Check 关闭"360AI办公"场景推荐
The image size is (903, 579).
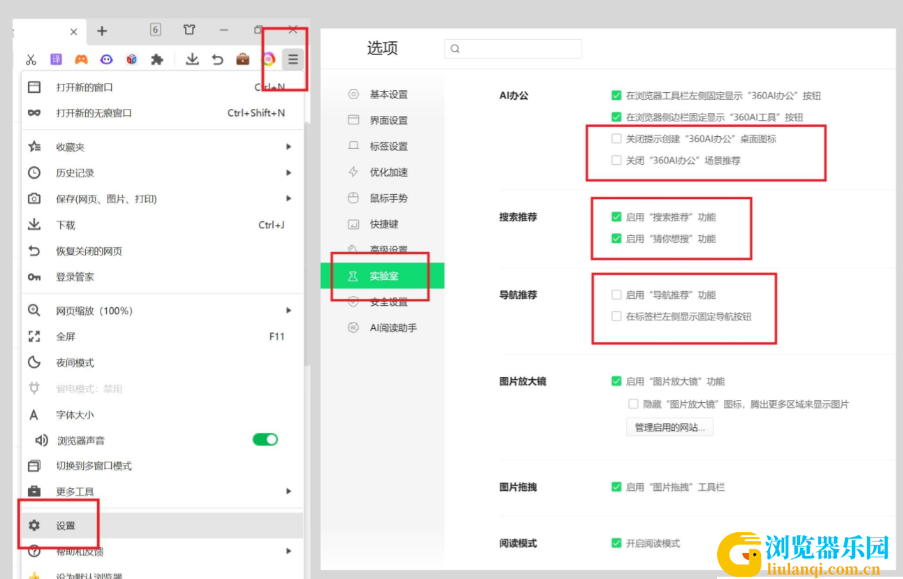(x=616, y=160)
